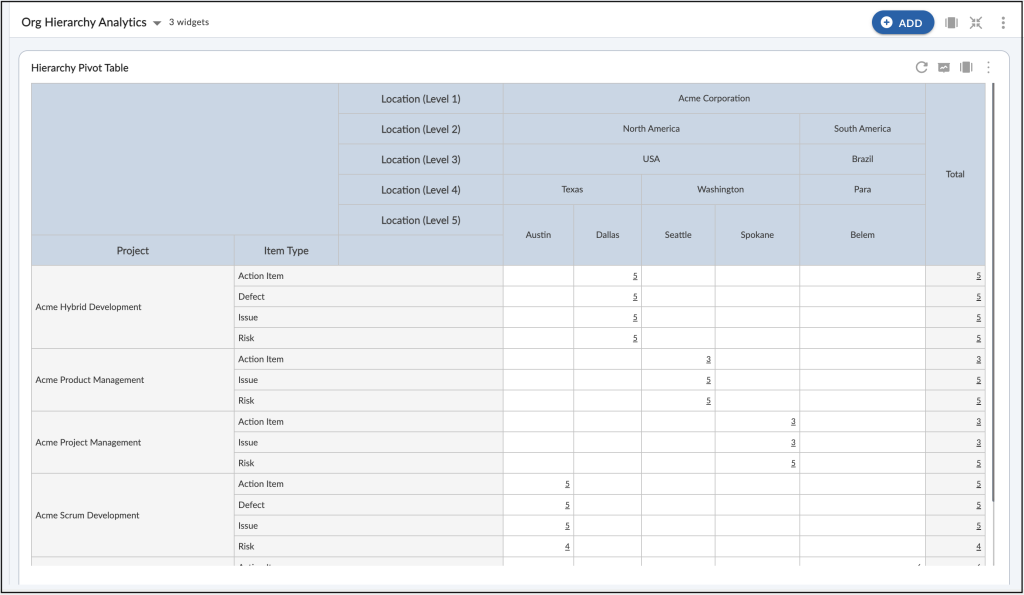Click the Location (Level 1) header label
The height and width of the screenshot is (595, 1024).
[421, 99]
